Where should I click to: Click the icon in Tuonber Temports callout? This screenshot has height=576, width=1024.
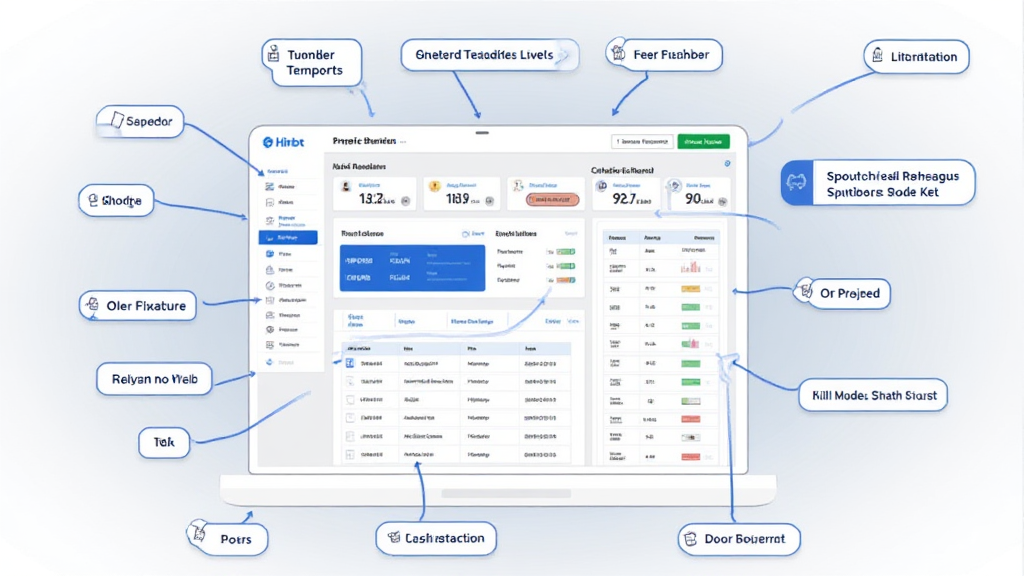tap(273, 56)
